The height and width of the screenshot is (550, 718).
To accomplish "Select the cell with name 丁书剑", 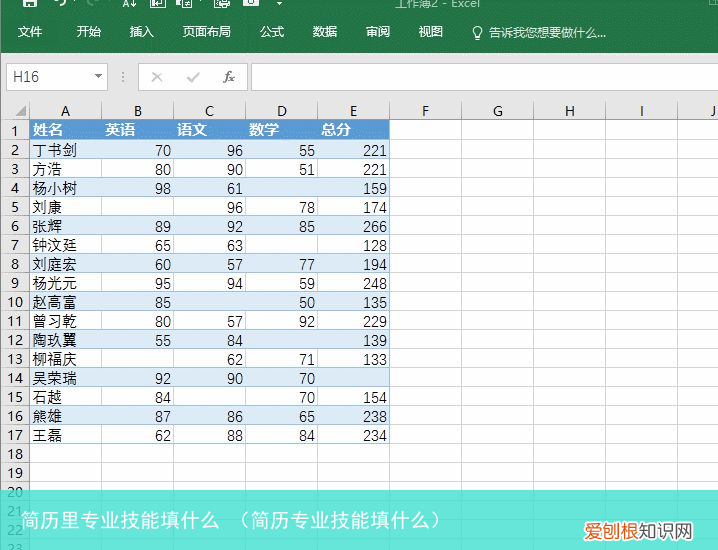I will tap(65, 150).
